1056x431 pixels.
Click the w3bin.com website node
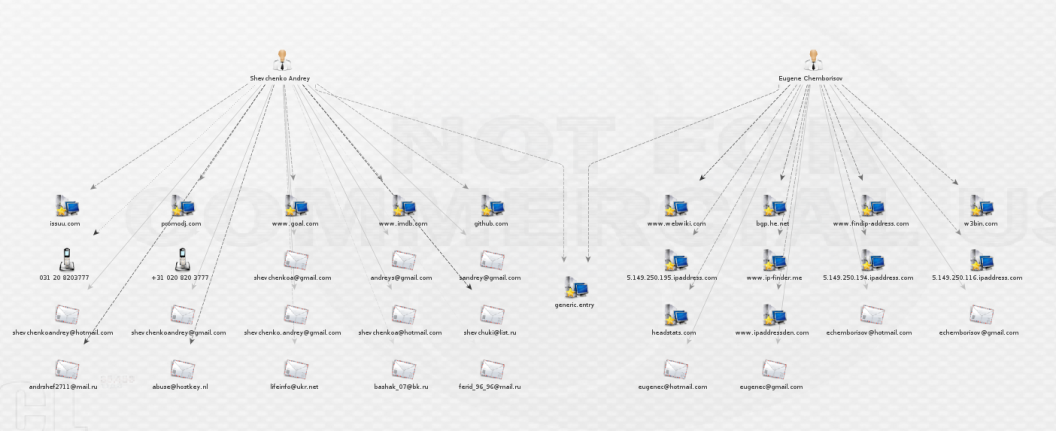[x=982, y=206]
